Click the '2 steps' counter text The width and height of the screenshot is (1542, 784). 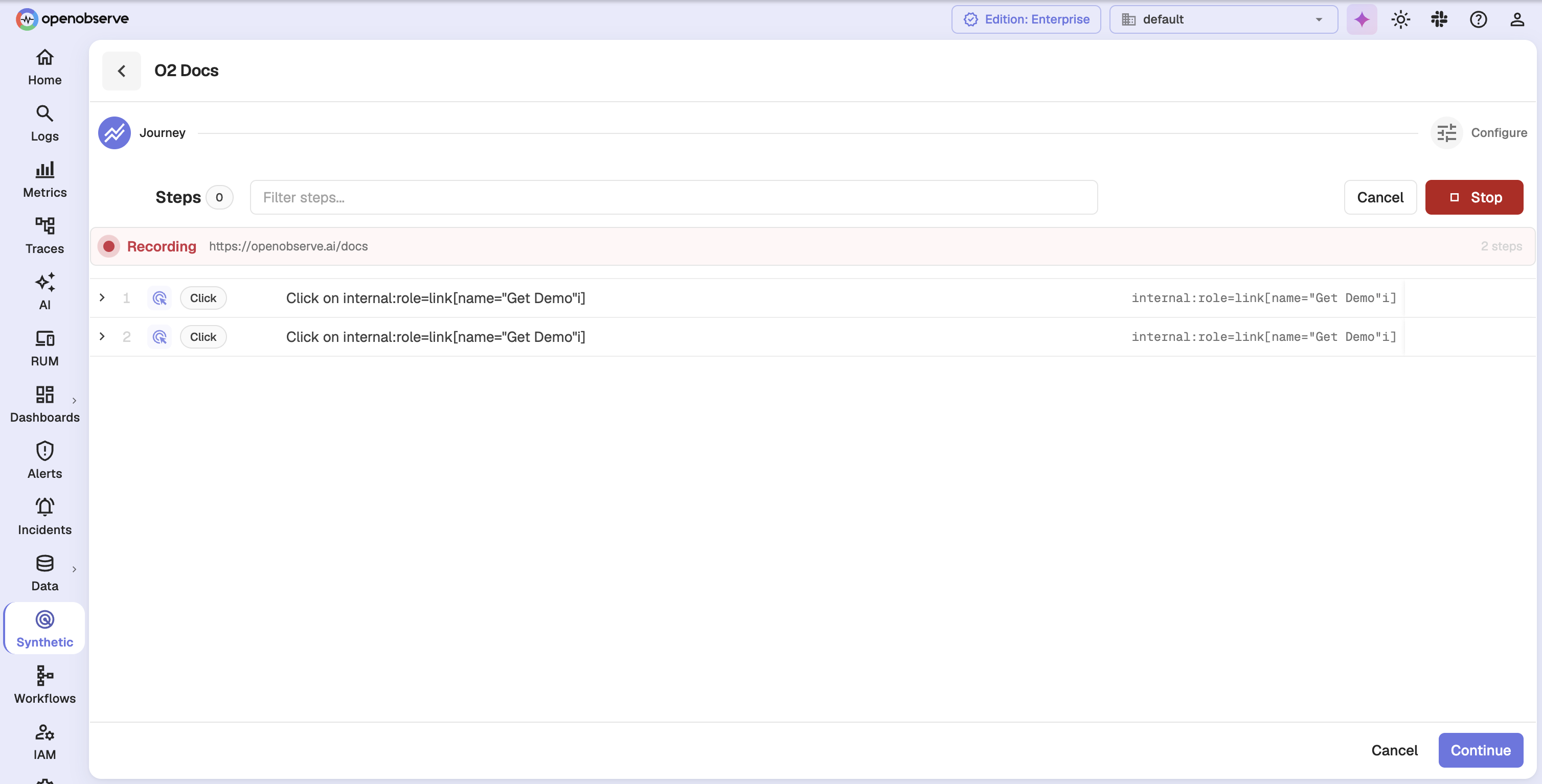(x=1501, y=246)
